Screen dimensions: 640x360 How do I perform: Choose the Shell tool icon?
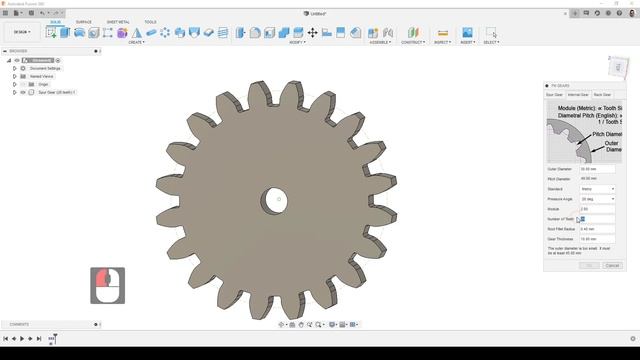[x=269, y=33]
